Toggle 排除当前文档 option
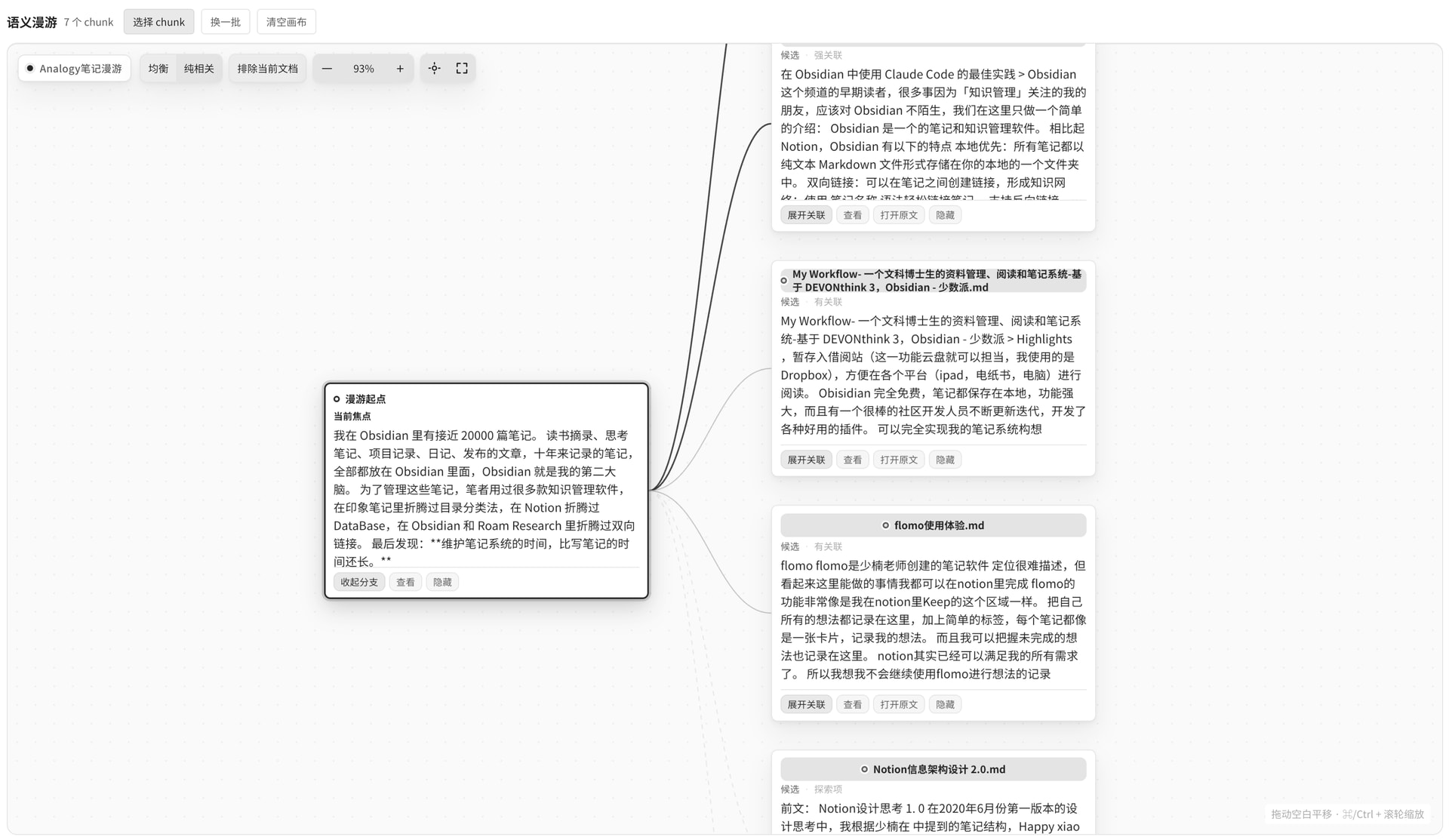 click(x=267, y=69)
